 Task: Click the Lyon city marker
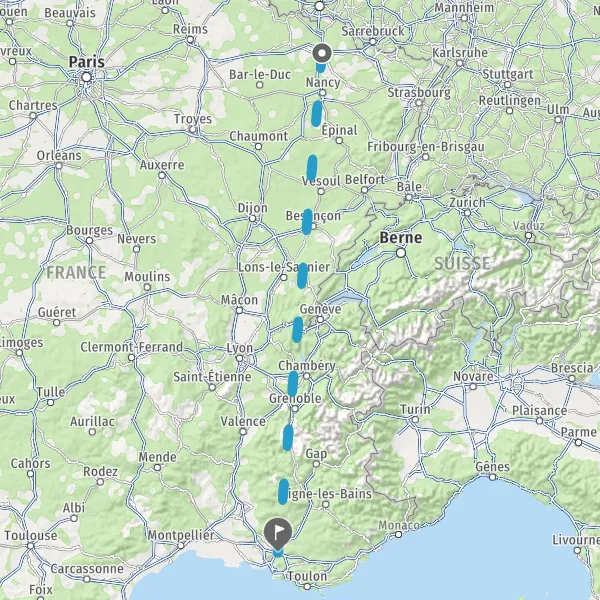(240, 359)
